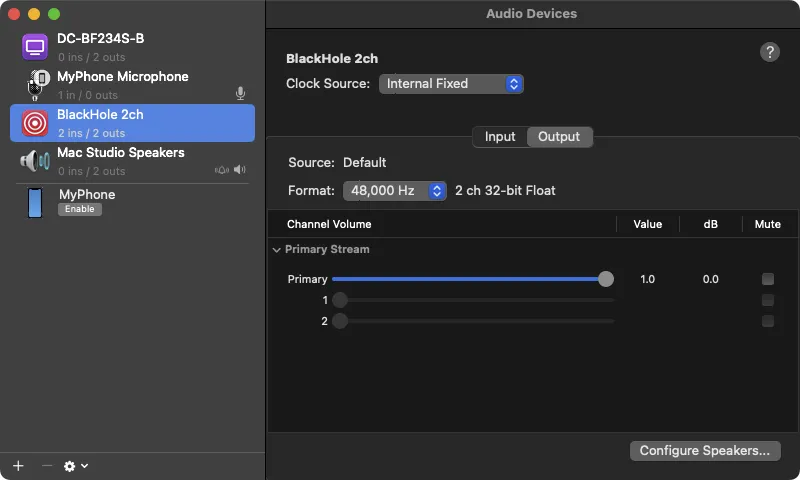Click the channel 2 volume slider

click(x=473, y=321)
